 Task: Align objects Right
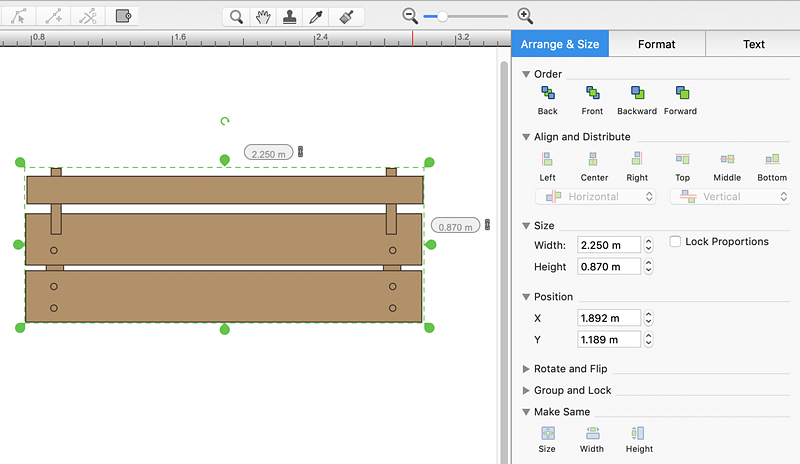(x=637, y=166)
